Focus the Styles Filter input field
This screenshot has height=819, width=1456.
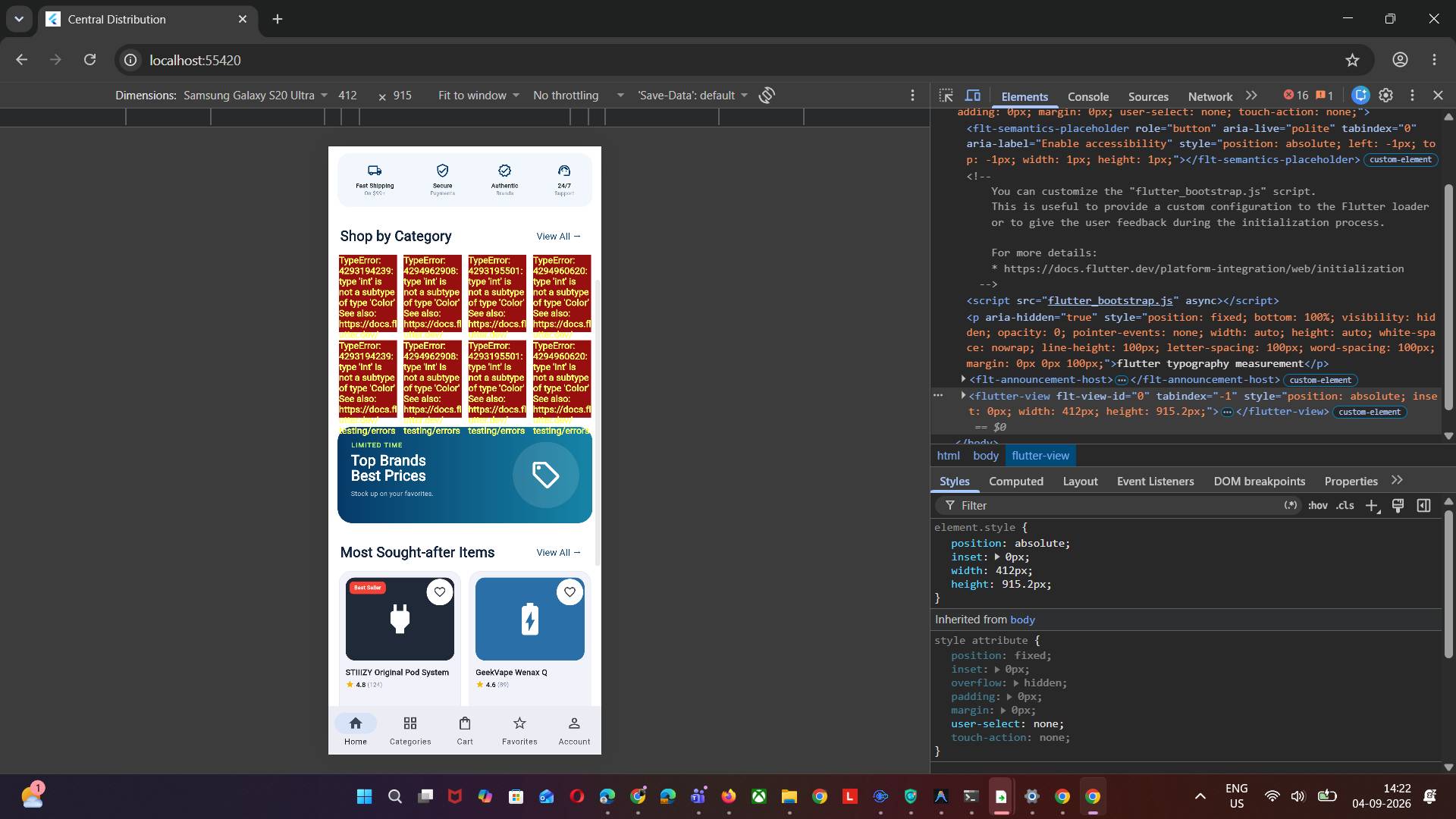(x=1115, y=506)
